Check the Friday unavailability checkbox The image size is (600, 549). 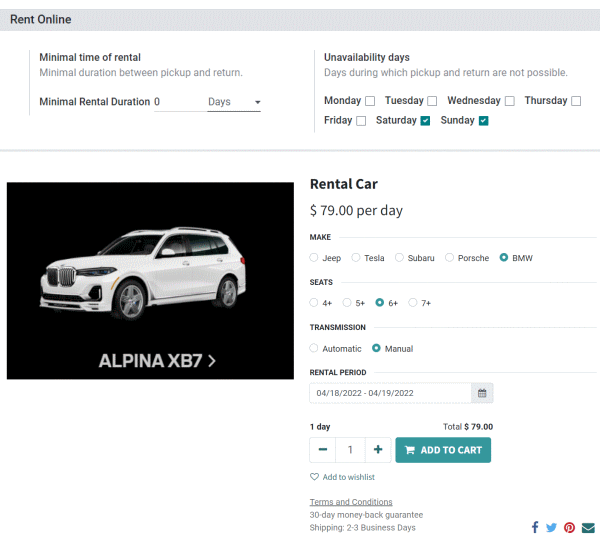(361, 121)
